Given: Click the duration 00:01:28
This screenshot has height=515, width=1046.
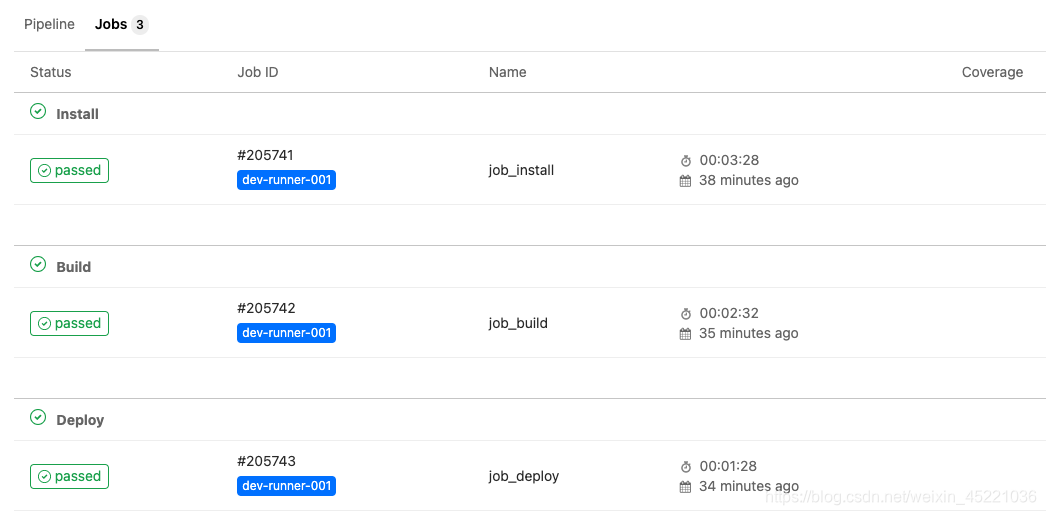Looking at the screenshot, I should [x=728, y=466].
